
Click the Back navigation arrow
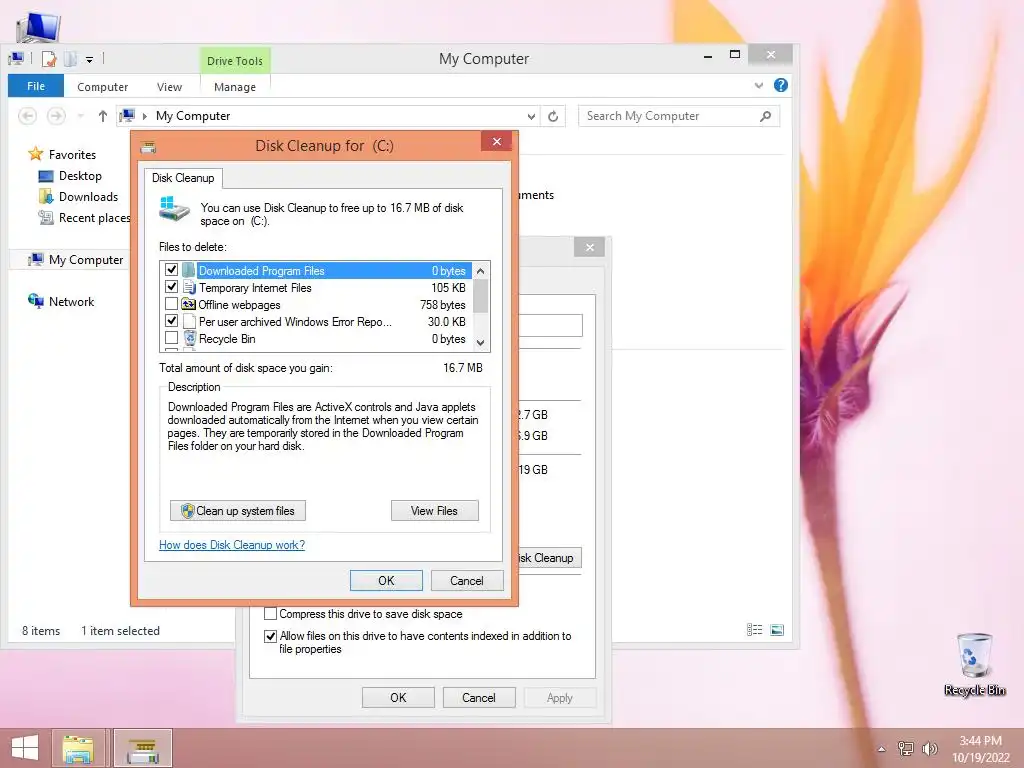(27, 116)
